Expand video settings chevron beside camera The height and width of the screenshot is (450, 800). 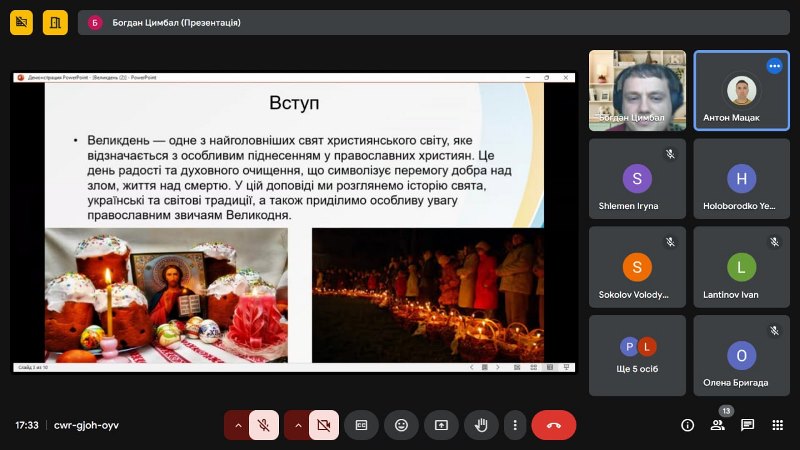point(297,425)
